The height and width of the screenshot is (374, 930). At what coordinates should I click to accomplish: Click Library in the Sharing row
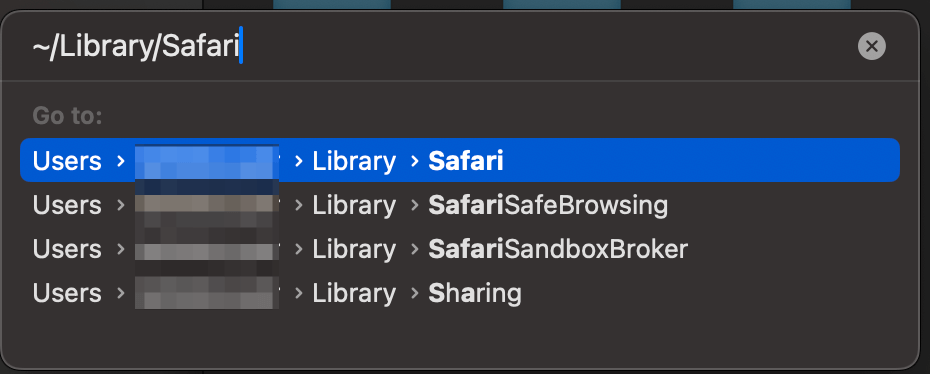pyautogui.click(x=354, y=293)
